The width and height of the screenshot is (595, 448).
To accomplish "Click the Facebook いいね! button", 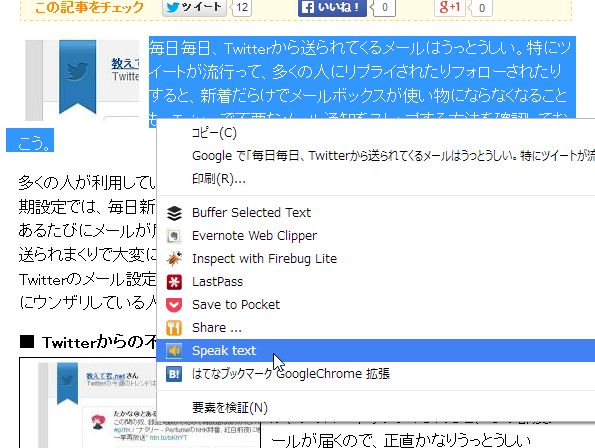I will coord(332,7).
